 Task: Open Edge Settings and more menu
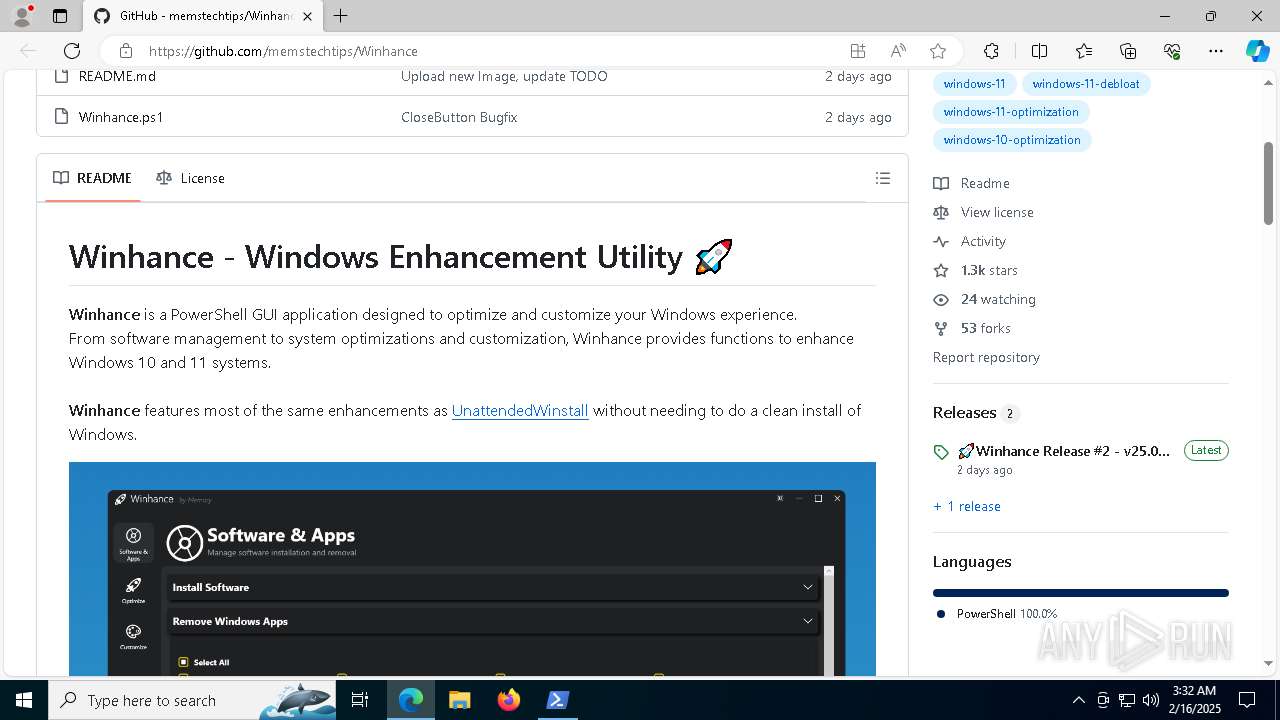pos(1216,51)
